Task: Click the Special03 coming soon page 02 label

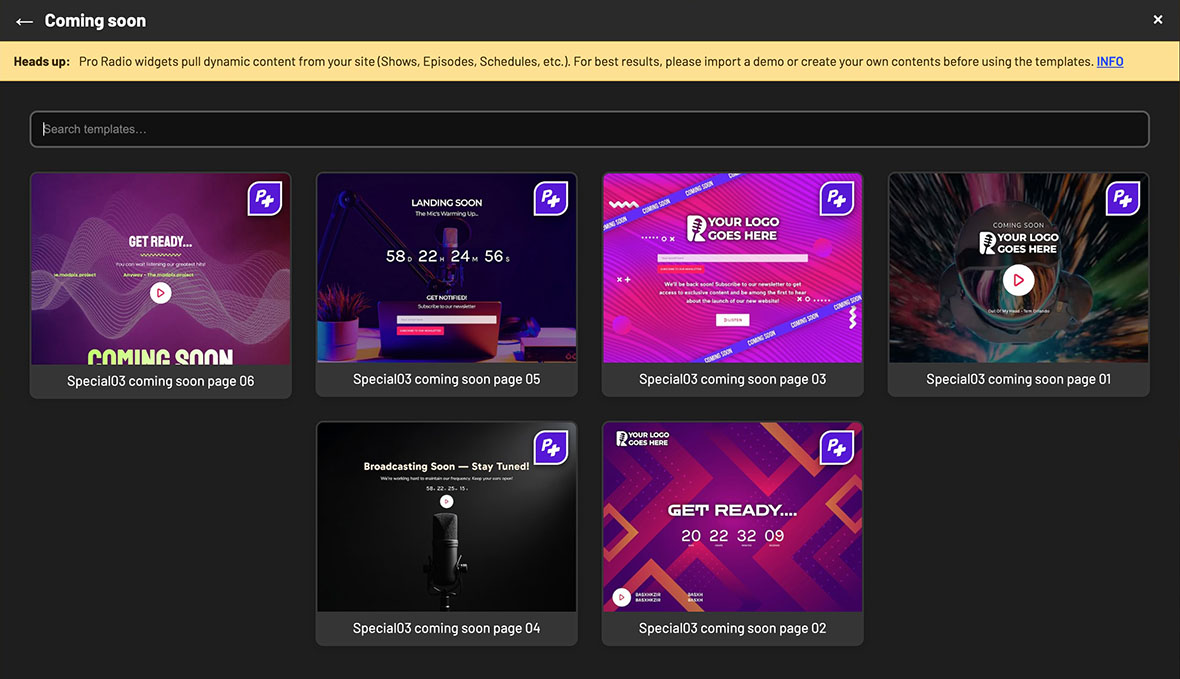Action: (732, 628)
